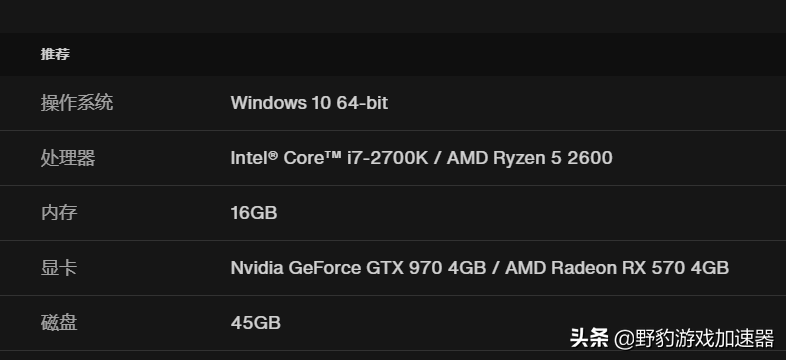Screen dimensions: 786x360
Task: Select the Windows 10 64-bit value
Action: click(x=309, y=103)
